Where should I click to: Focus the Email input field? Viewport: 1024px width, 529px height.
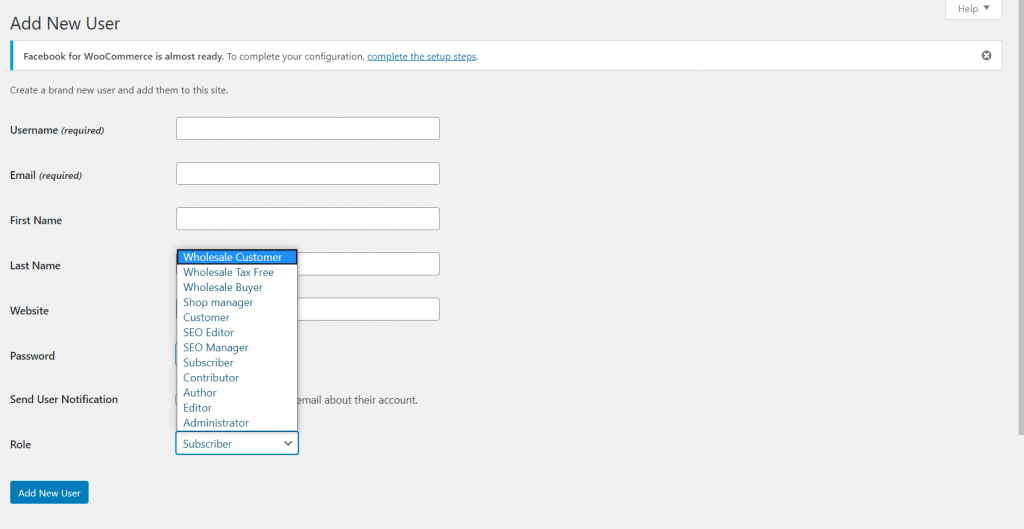pos(308,174)
